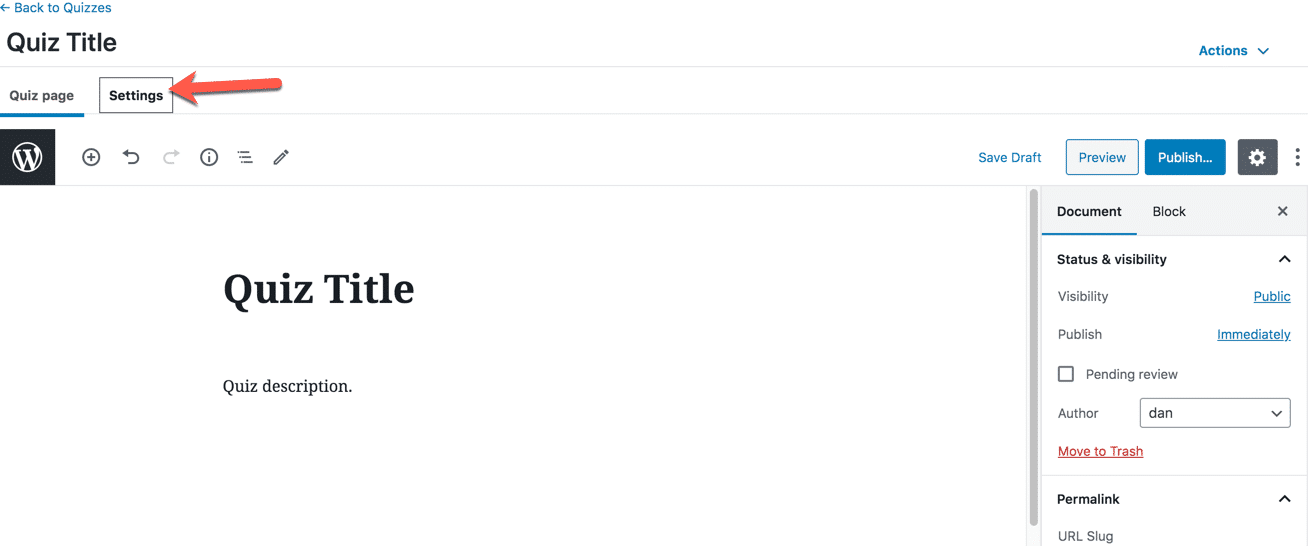This screenshot has width=1308, height=546.
Task: Undo the last editor change
Action: [x=131, y=157]
